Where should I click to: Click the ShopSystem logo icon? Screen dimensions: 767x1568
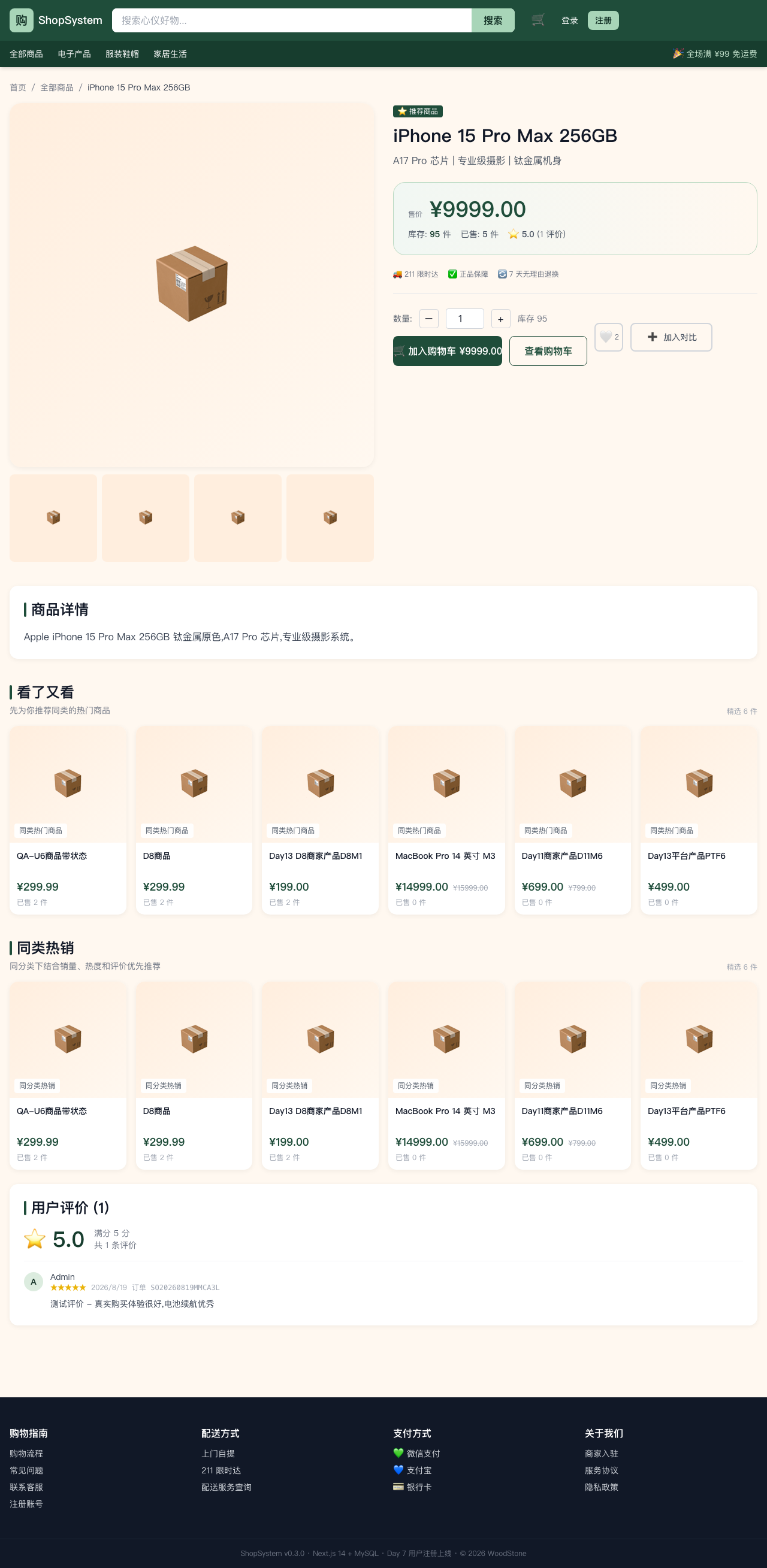click(22, 20)
